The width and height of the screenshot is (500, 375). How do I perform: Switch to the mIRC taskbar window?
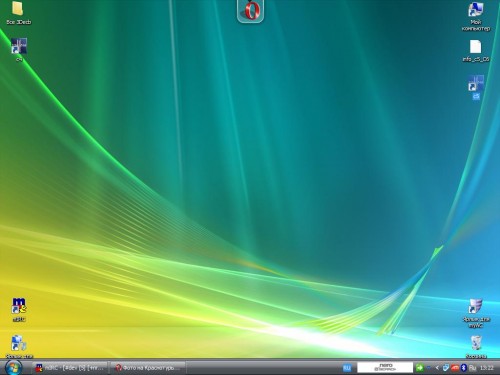[70, 368]
